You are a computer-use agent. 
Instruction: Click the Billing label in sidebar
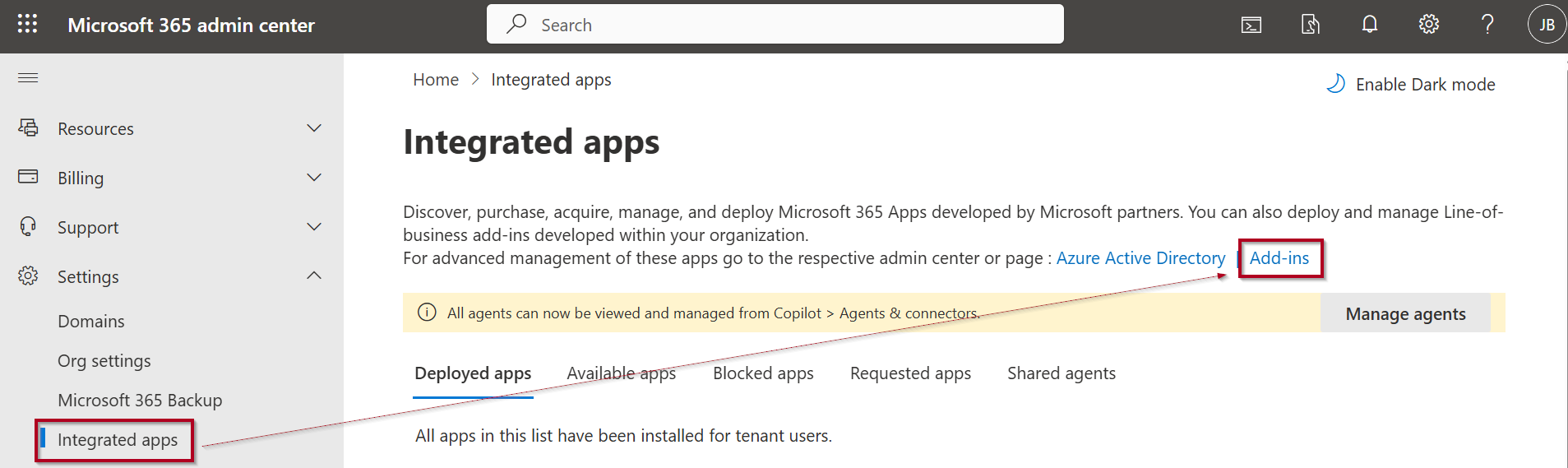pos(81,178)
